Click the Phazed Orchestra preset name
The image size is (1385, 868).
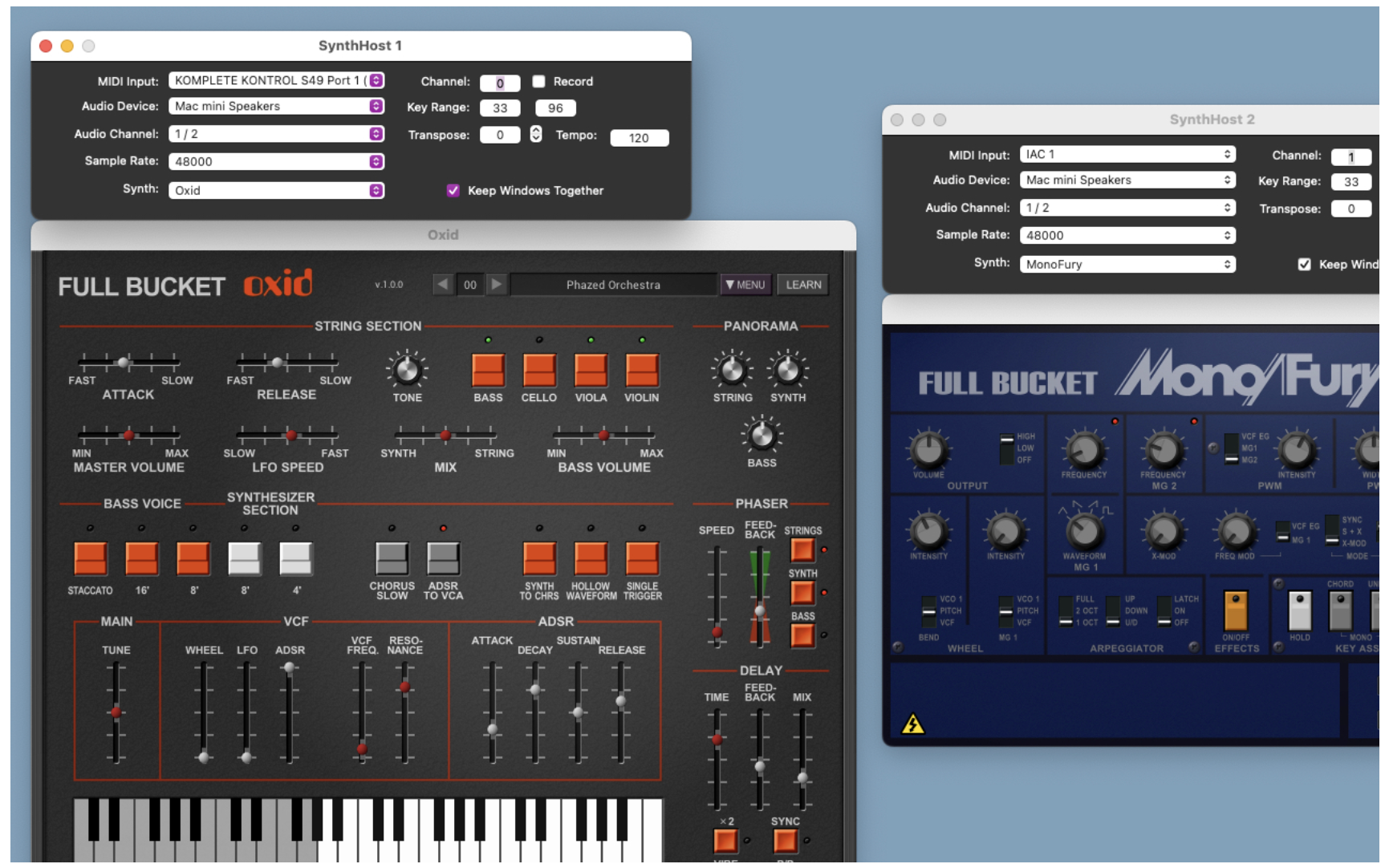pyautogui.click(x=613, y=284)
